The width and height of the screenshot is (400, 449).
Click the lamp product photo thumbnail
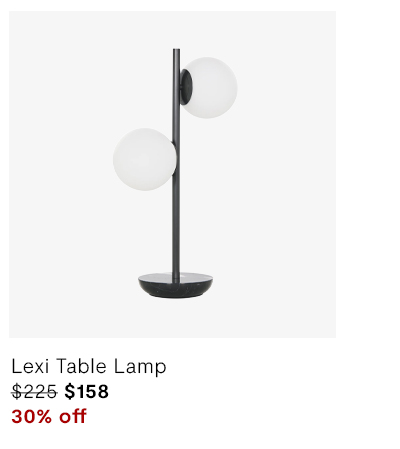click(x=172, y=174)
